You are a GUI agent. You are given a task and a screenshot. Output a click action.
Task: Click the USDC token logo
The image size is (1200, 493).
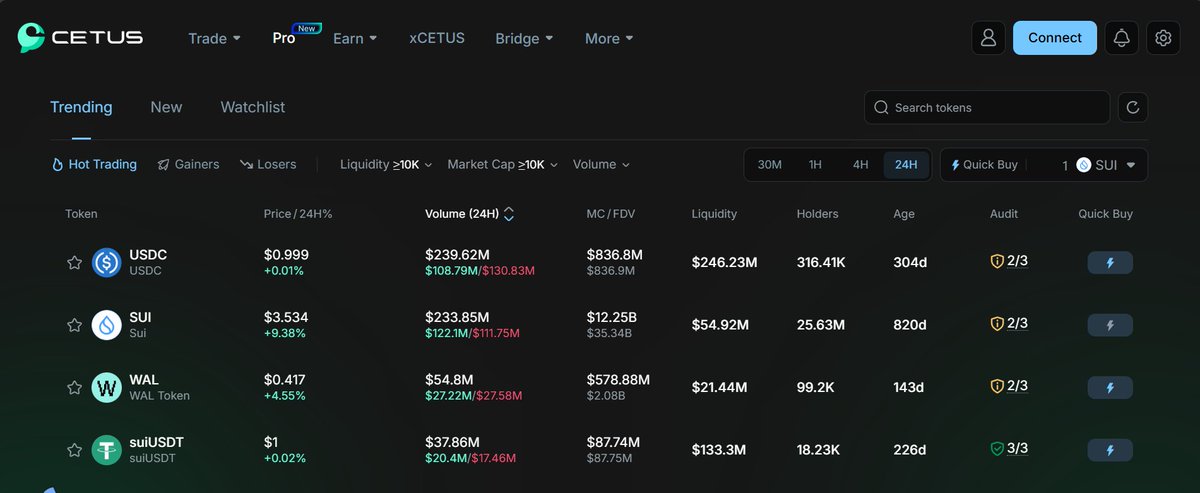point(107,262)
